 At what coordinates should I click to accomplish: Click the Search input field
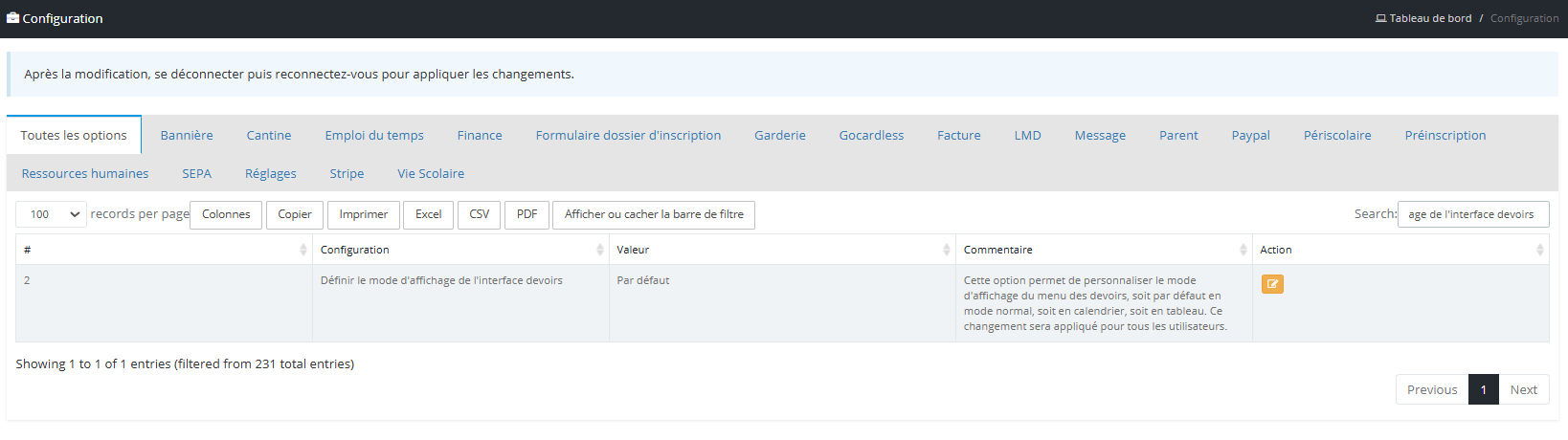1473,214
